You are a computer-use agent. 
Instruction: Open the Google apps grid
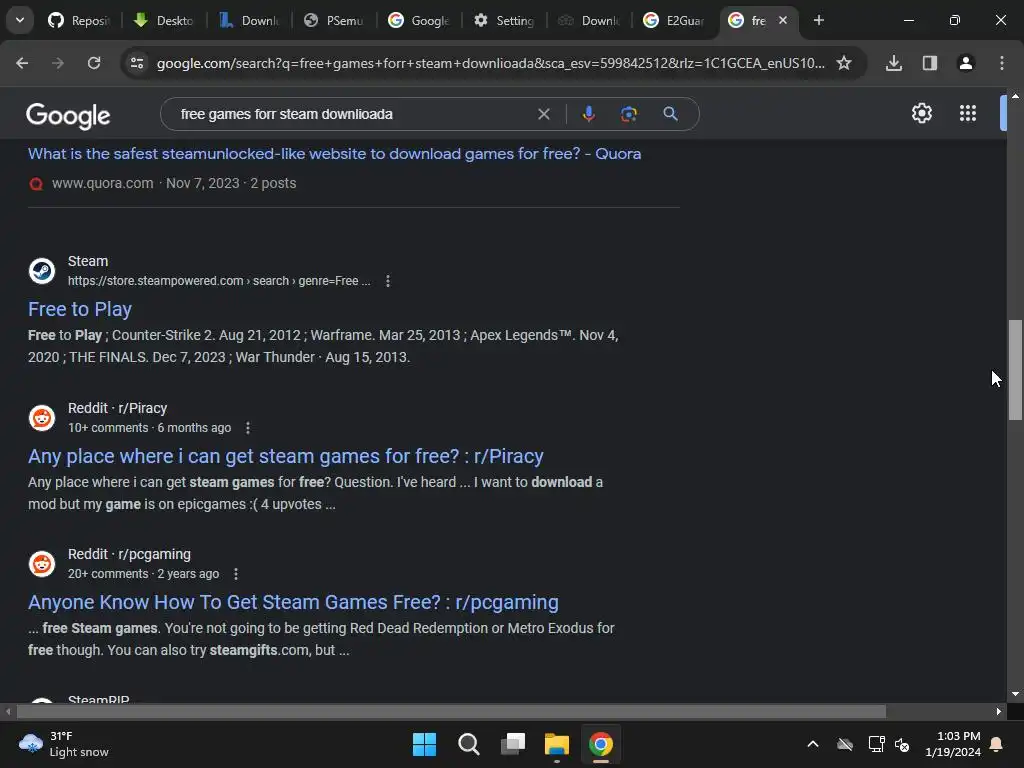coord(968,113)
